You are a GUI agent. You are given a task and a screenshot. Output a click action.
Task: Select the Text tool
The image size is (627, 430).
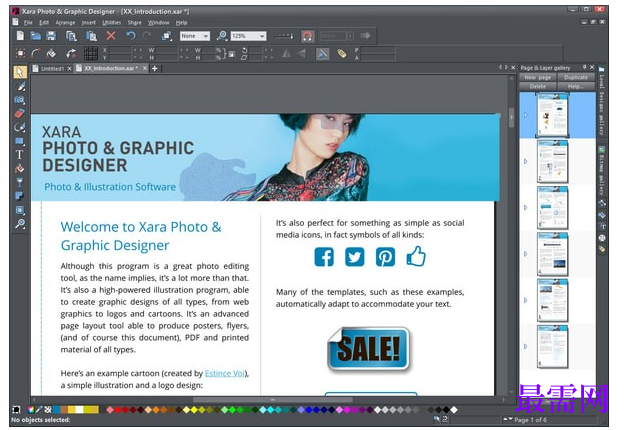tap(19, 155)
